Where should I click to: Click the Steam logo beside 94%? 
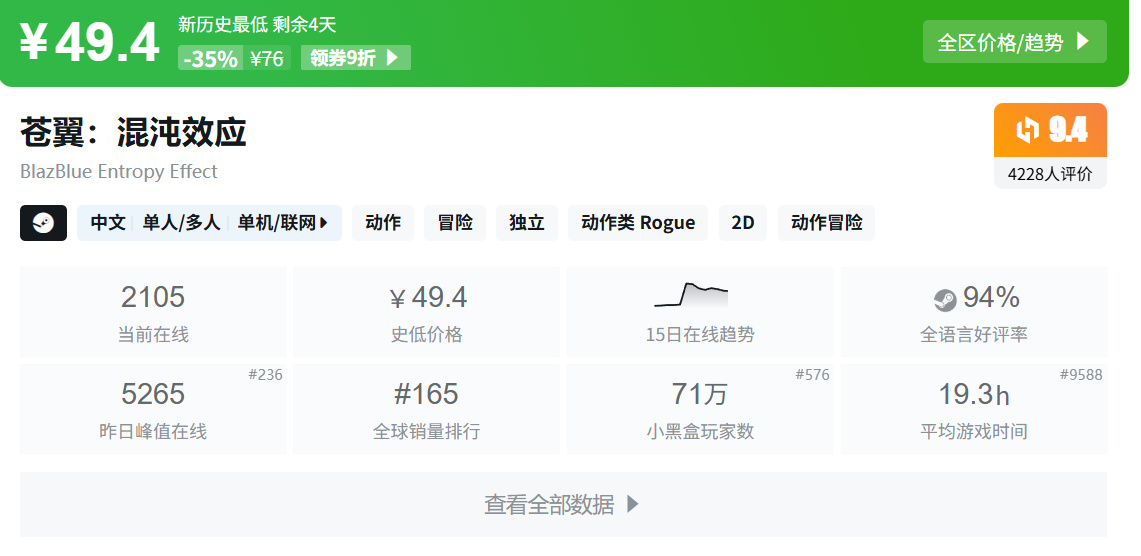click(945, 300)
